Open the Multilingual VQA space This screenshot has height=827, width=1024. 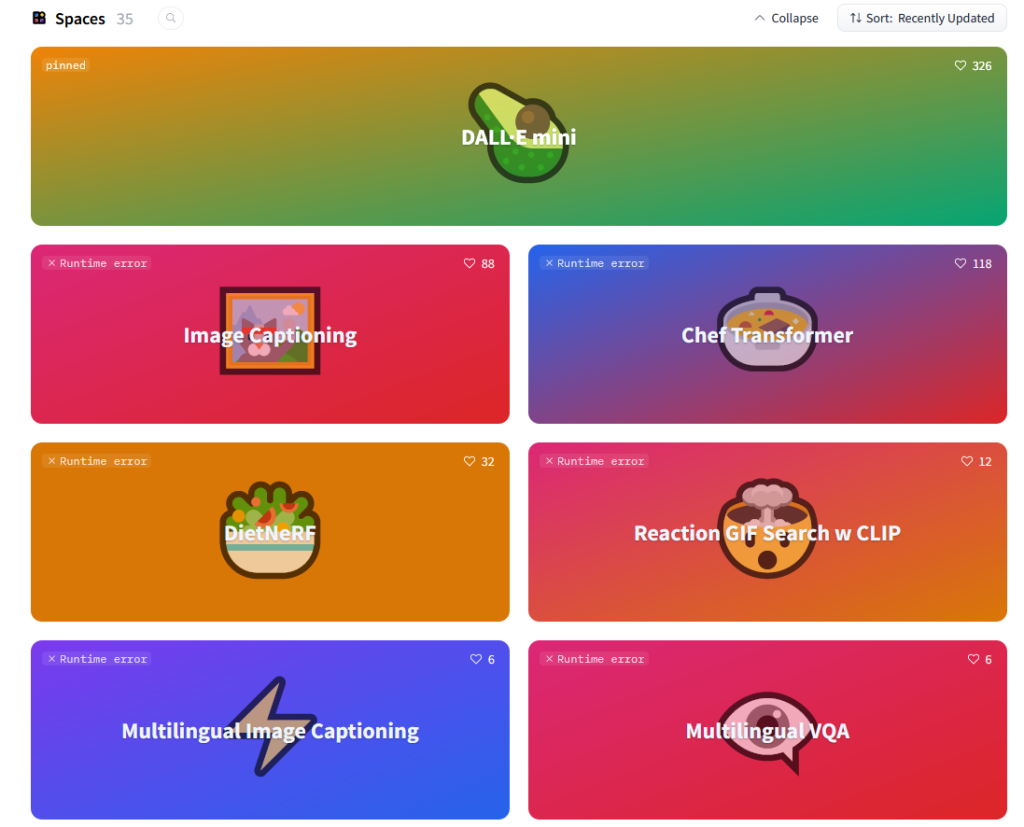coord(767,730)
